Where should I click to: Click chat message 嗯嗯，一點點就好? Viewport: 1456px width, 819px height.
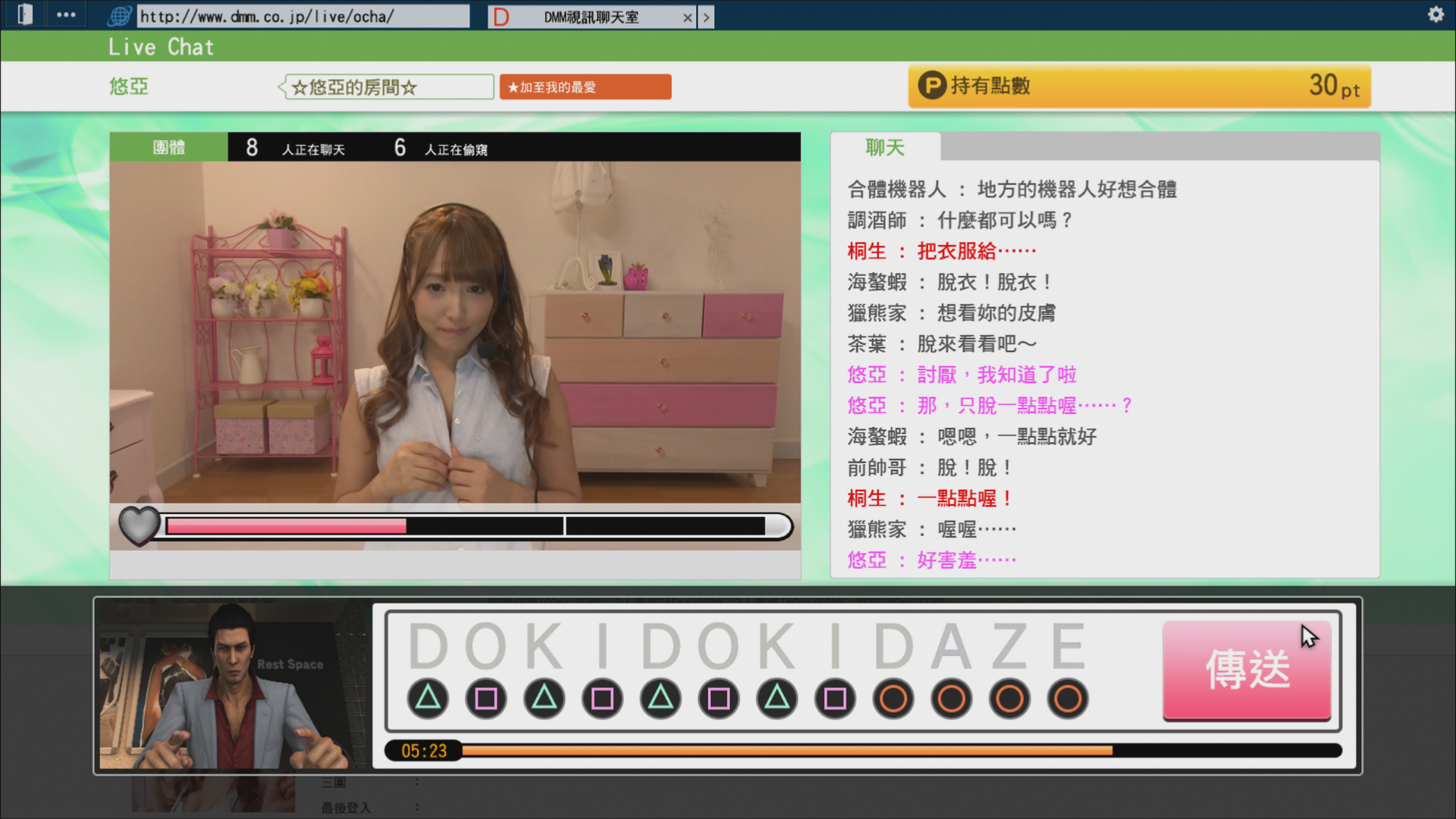(1017, 436)
